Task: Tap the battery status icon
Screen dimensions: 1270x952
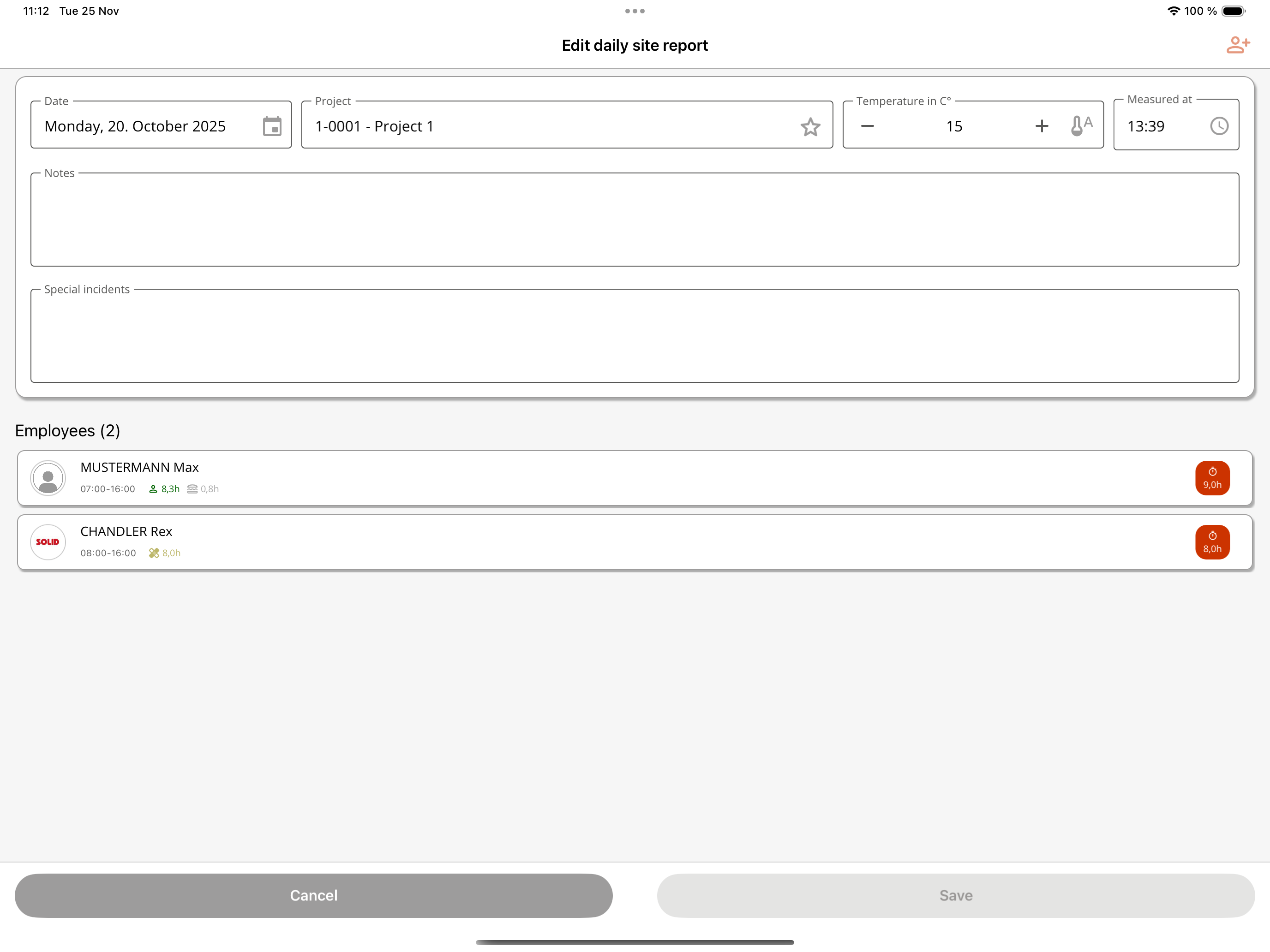Action: (x=1233, y=11)
